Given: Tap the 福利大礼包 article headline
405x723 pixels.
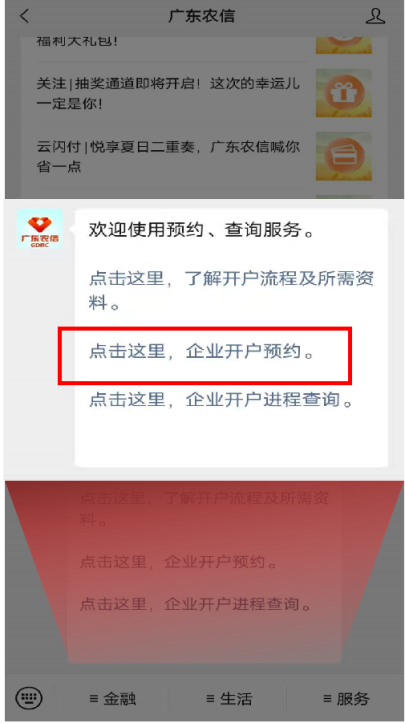Looking at the screenshot, I should click(x=77, y=42).
